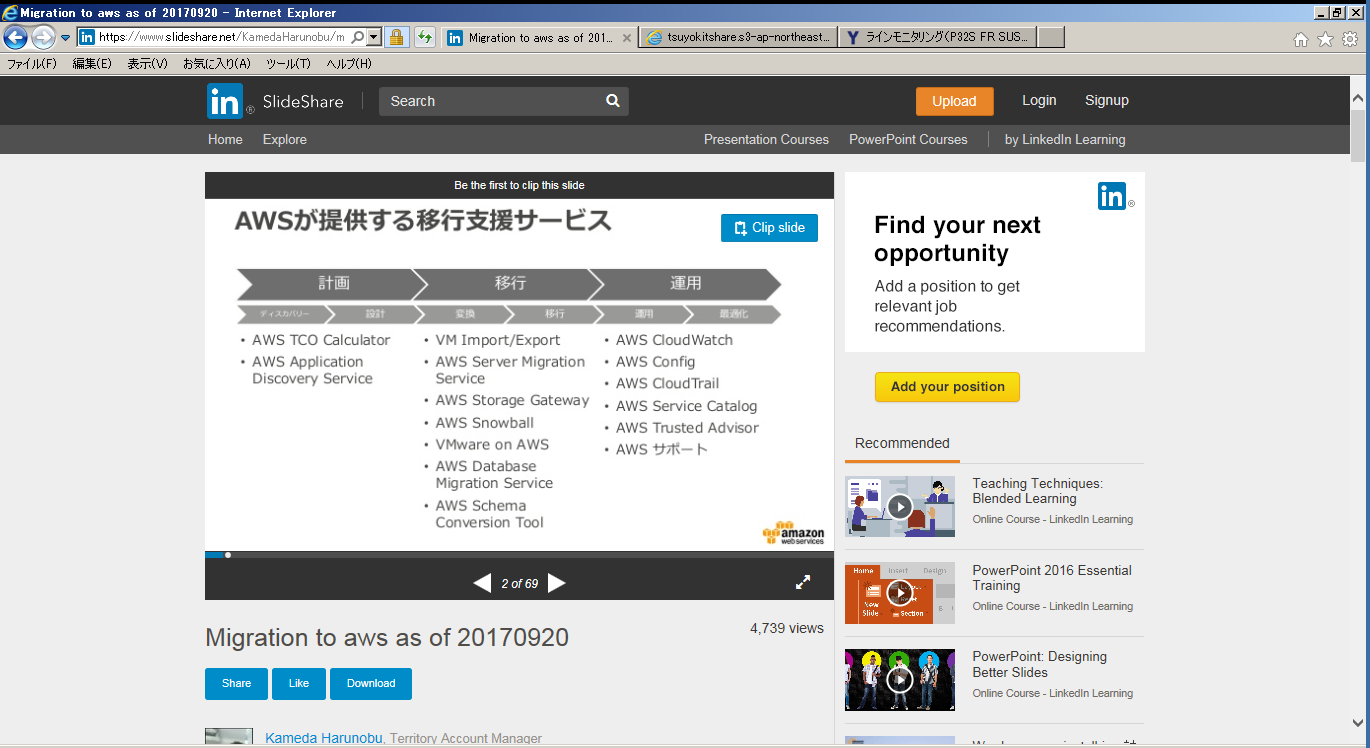This screenshot has width=1370, height=748.
Task: Click by LinkedIn Learning link
Action: click(x=1065, y=139)
